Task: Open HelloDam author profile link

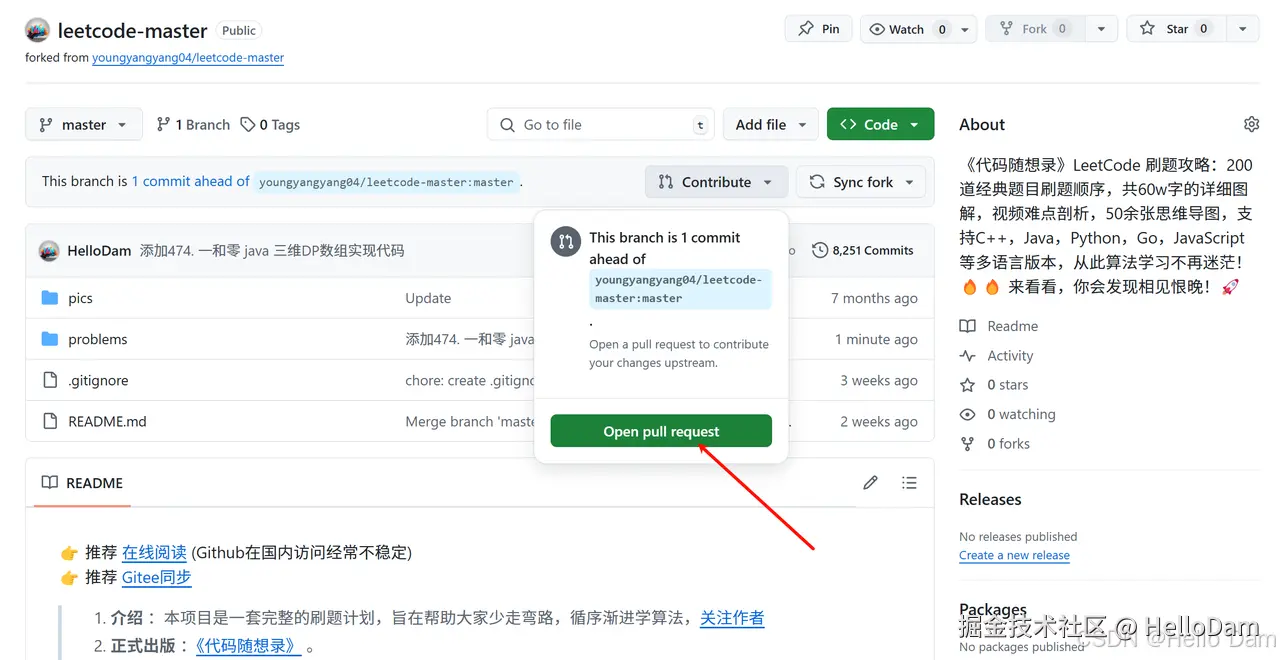Action: coord(99,250)
